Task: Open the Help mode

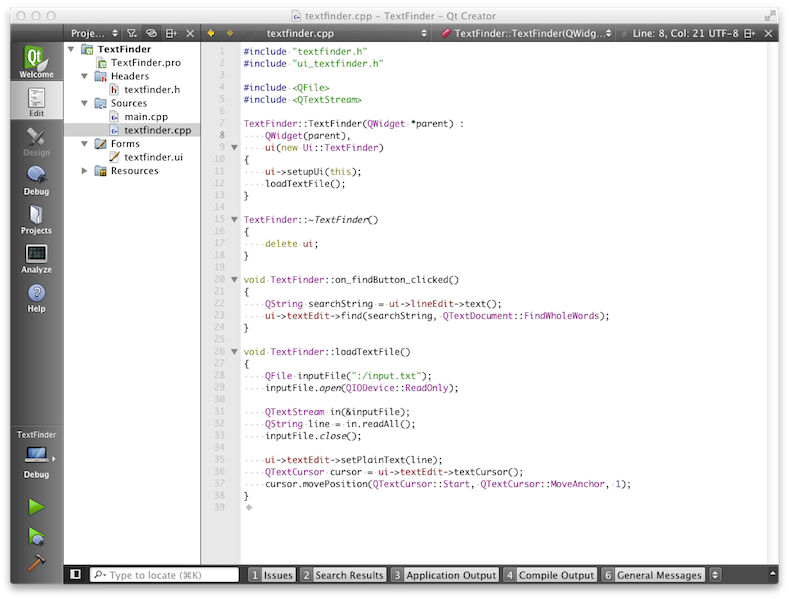Action: pos(36,297)
